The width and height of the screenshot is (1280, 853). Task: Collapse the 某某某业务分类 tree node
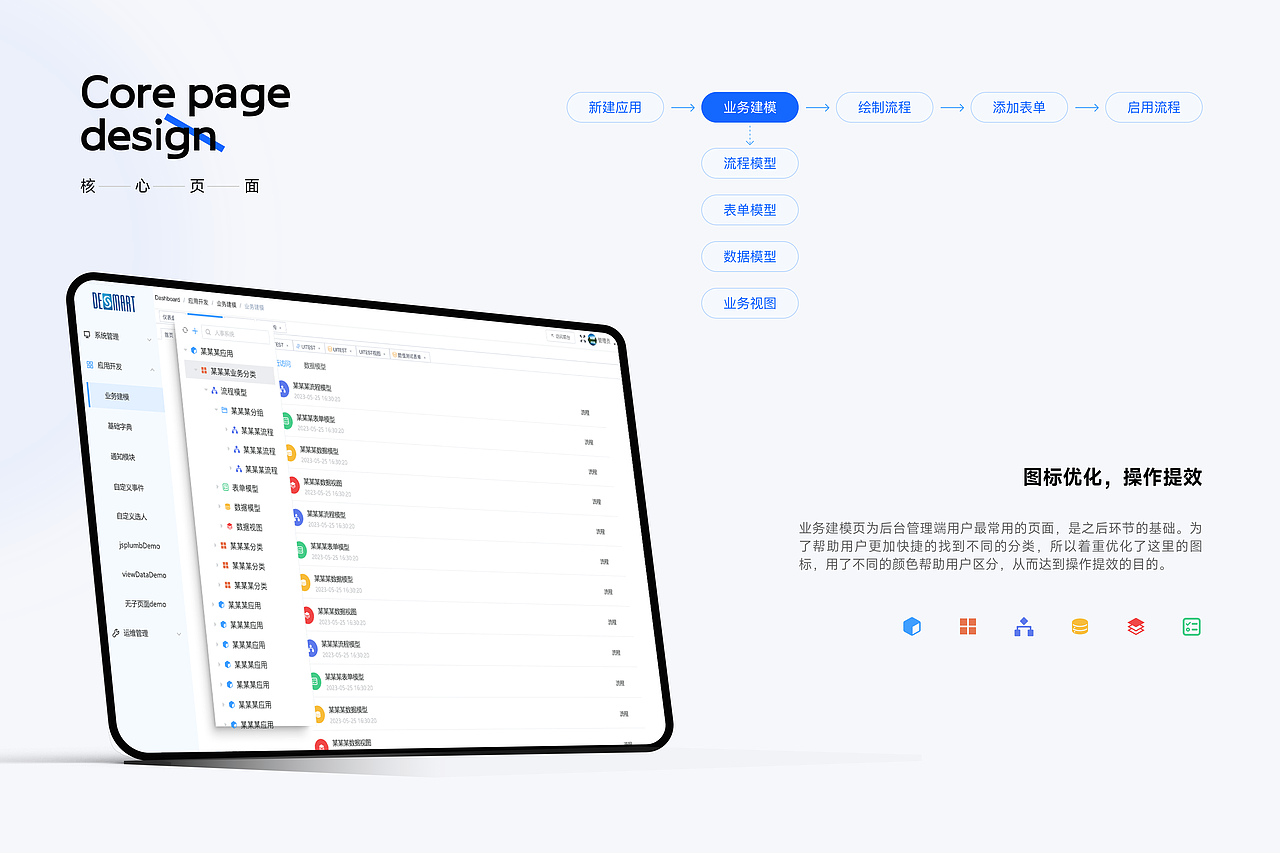pyautogui.click(x=195, y=369)
